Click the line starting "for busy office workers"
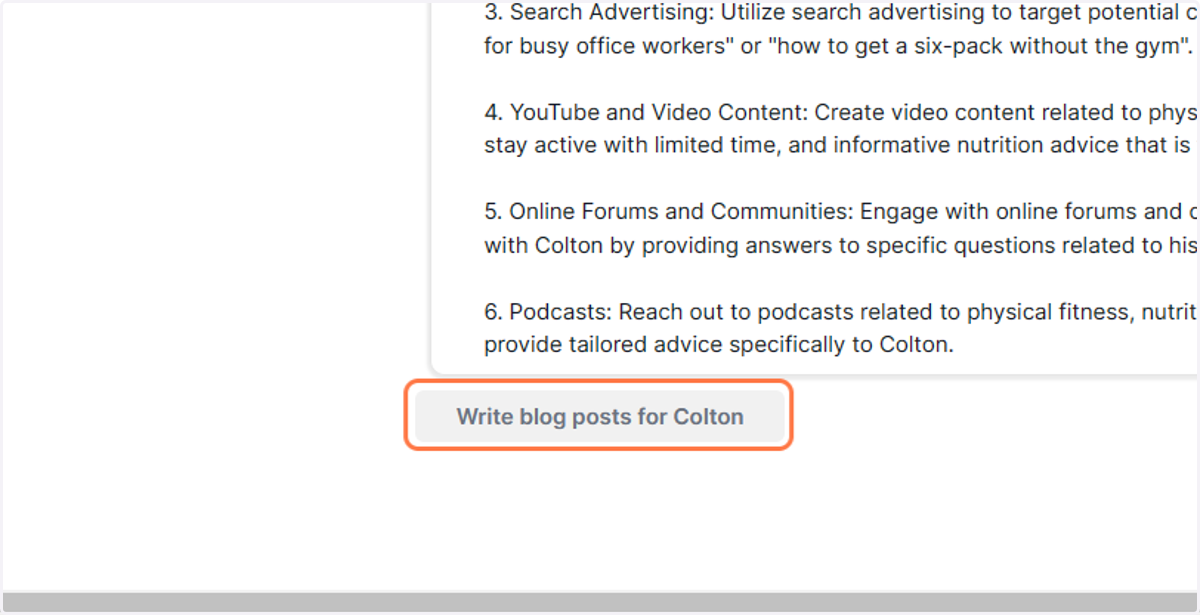The height and width of the screenshot is (615, 1200). click(841, 46)
